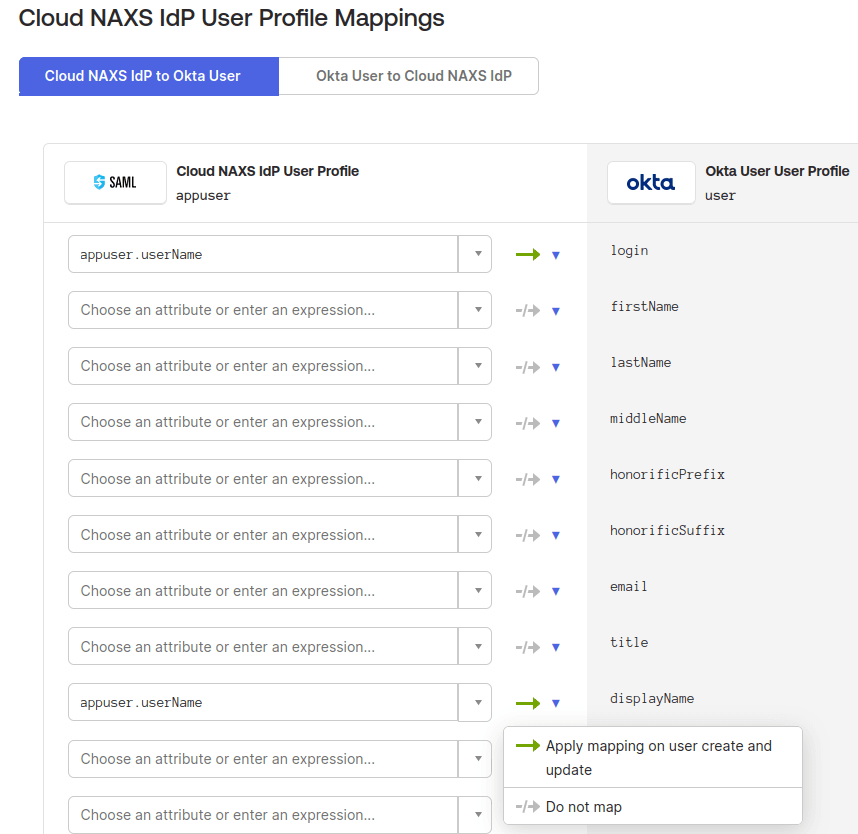This screenshot has height=834, width=858.
Task: Click the expression field for firstName
Action: 263,310
